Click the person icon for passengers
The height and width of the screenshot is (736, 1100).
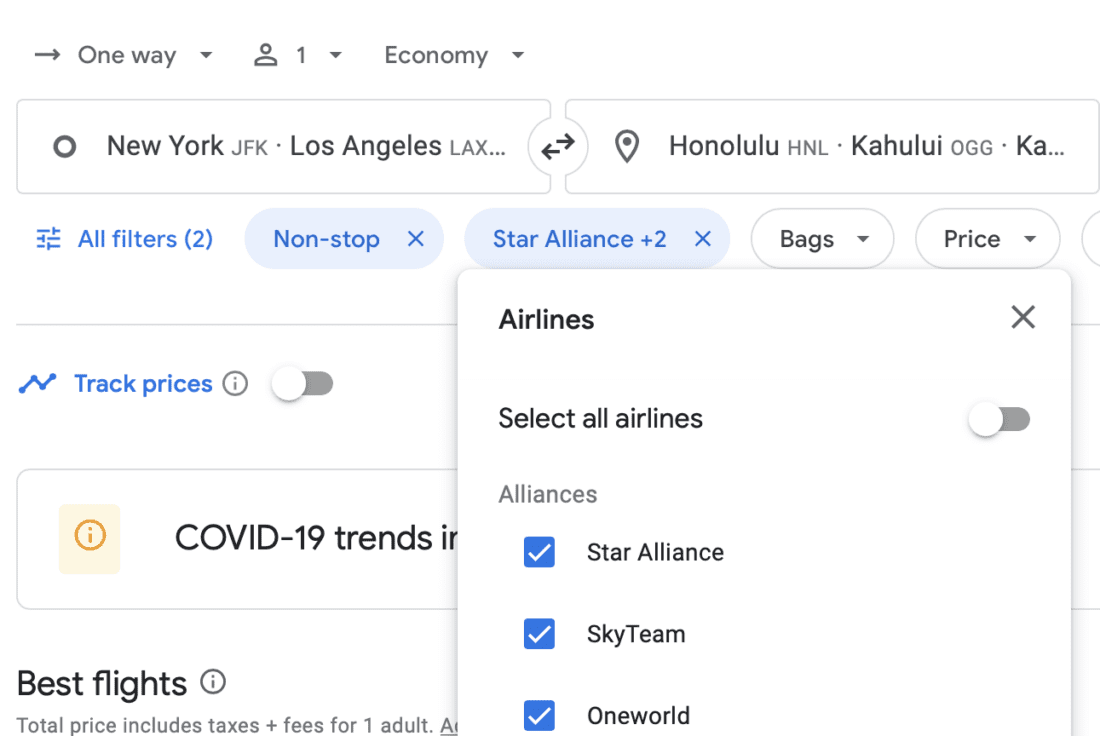266,55
